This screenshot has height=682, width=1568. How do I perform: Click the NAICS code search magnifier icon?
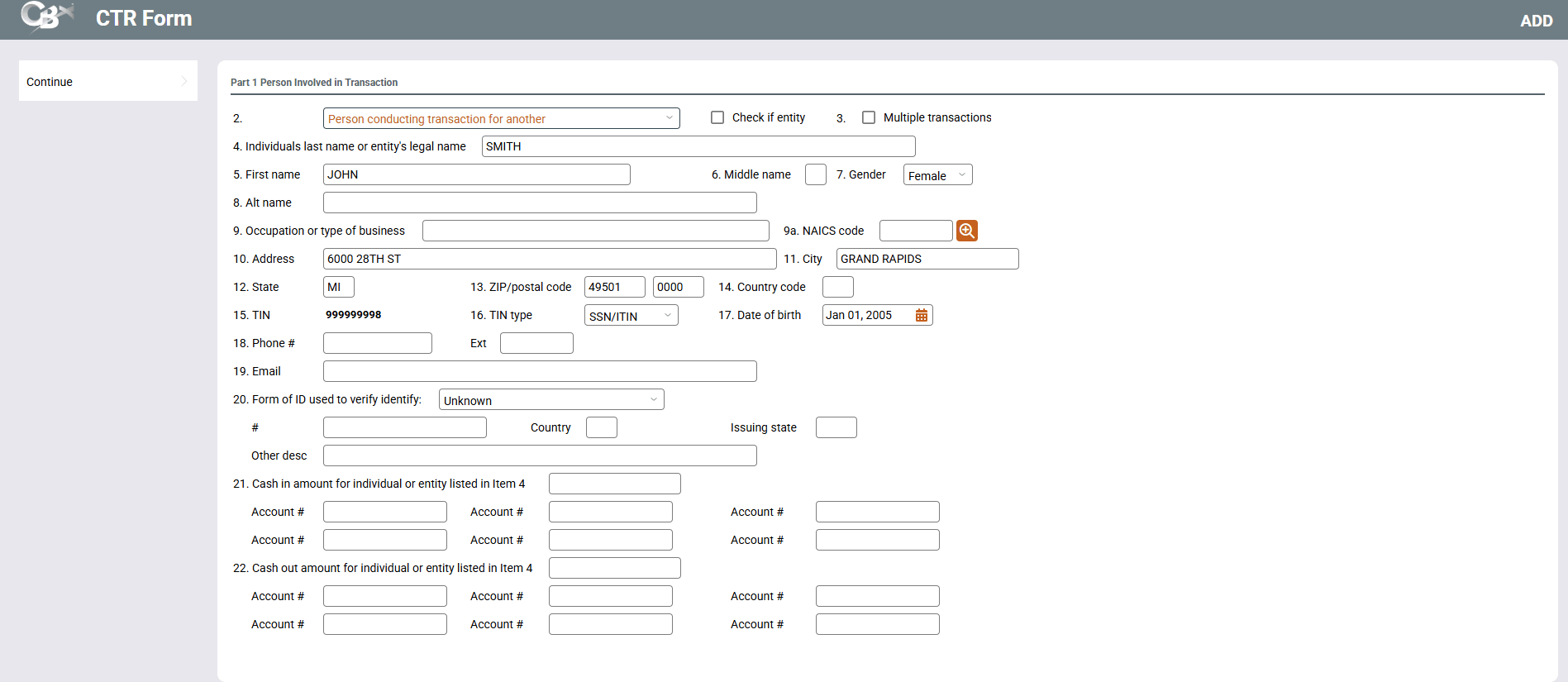(x=966, y=231)
